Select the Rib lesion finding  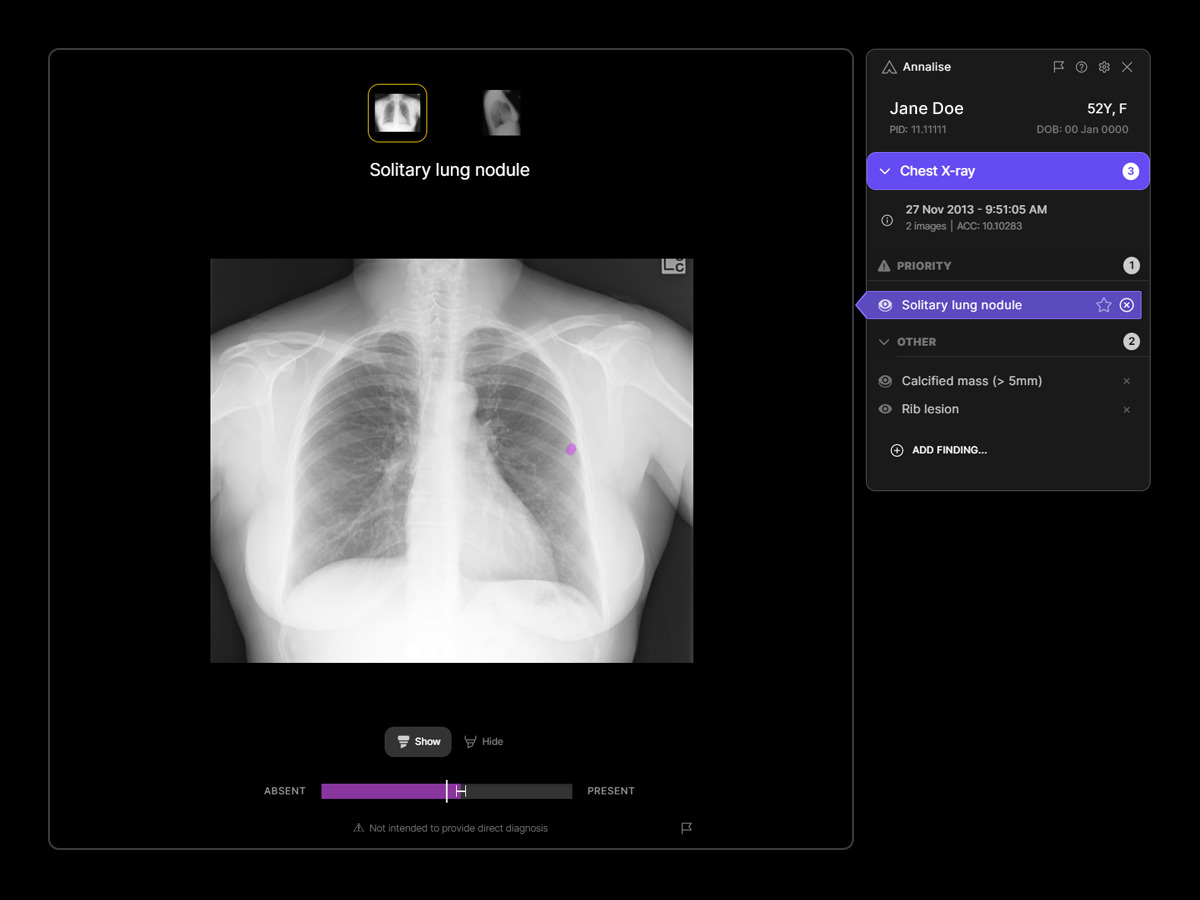coord(930,409)
